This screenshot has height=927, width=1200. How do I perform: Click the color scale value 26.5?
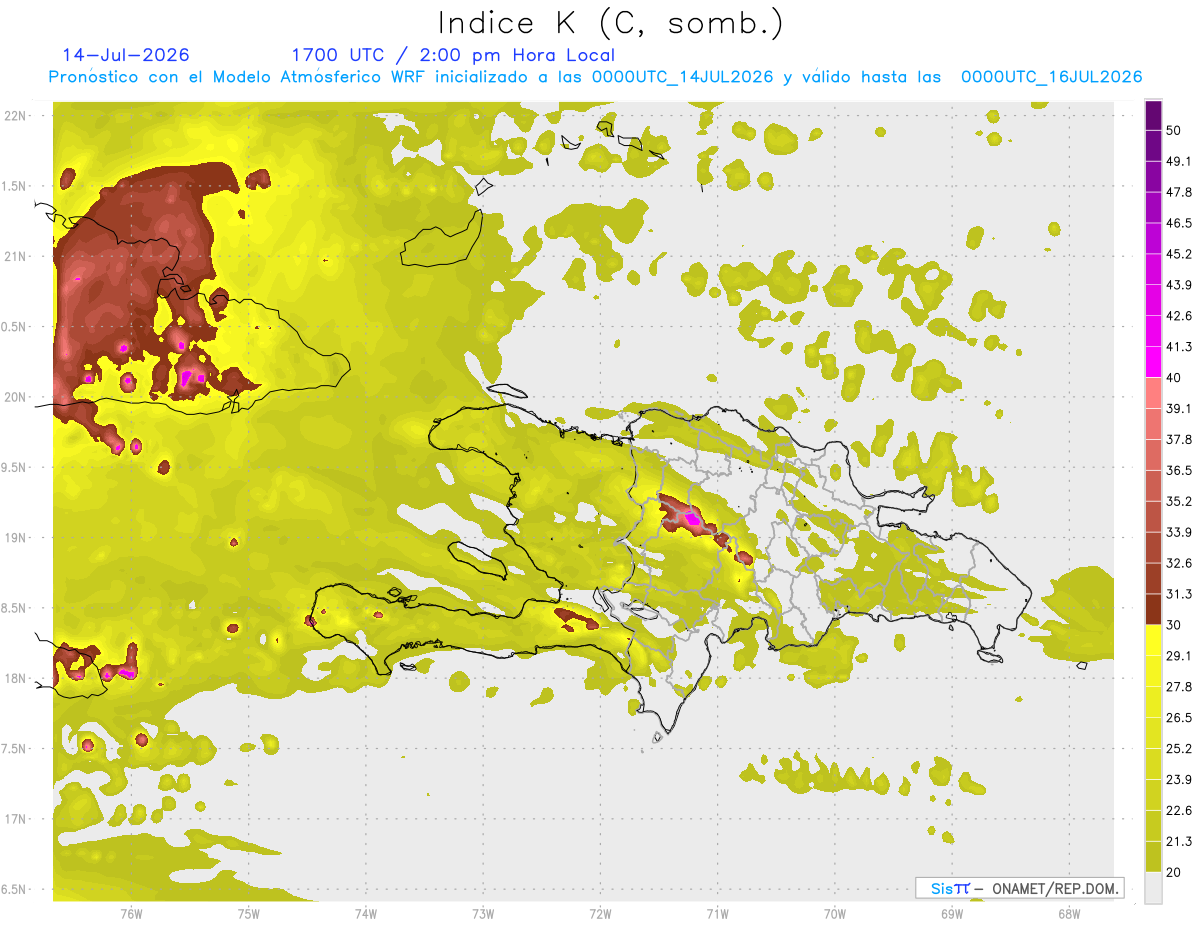point(1179,718)
